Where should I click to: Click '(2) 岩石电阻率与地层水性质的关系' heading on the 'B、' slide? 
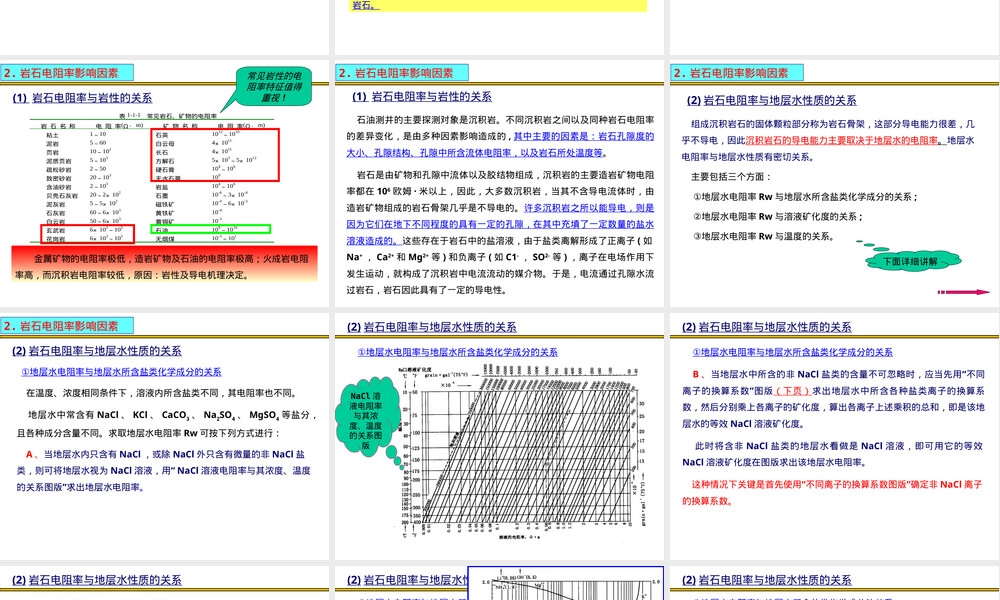click(x=767, y=327)
